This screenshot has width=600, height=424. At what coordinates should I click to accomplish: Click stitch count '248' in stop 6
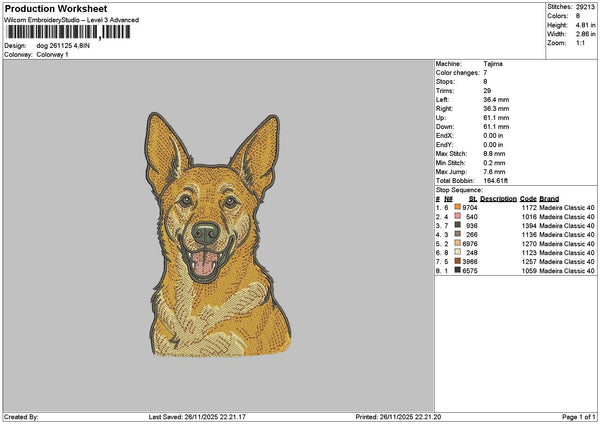click(472, 253)
